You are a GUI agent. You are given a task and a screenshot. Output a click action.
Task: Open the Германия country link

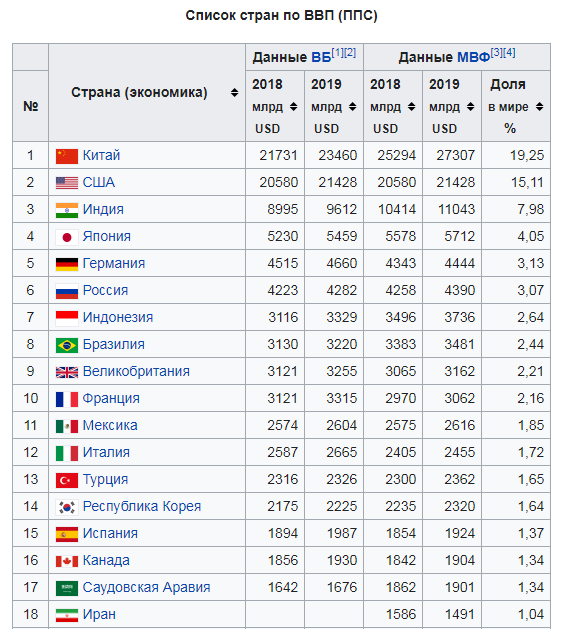(114, 263)
